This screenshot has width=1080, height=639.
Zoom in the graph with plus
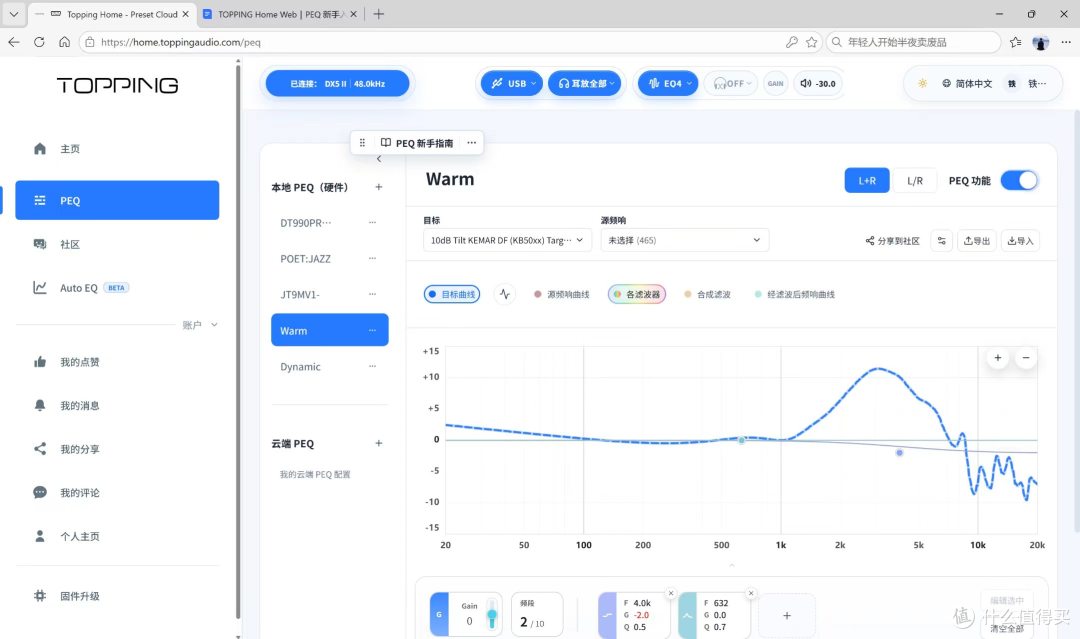click(997, 357)
